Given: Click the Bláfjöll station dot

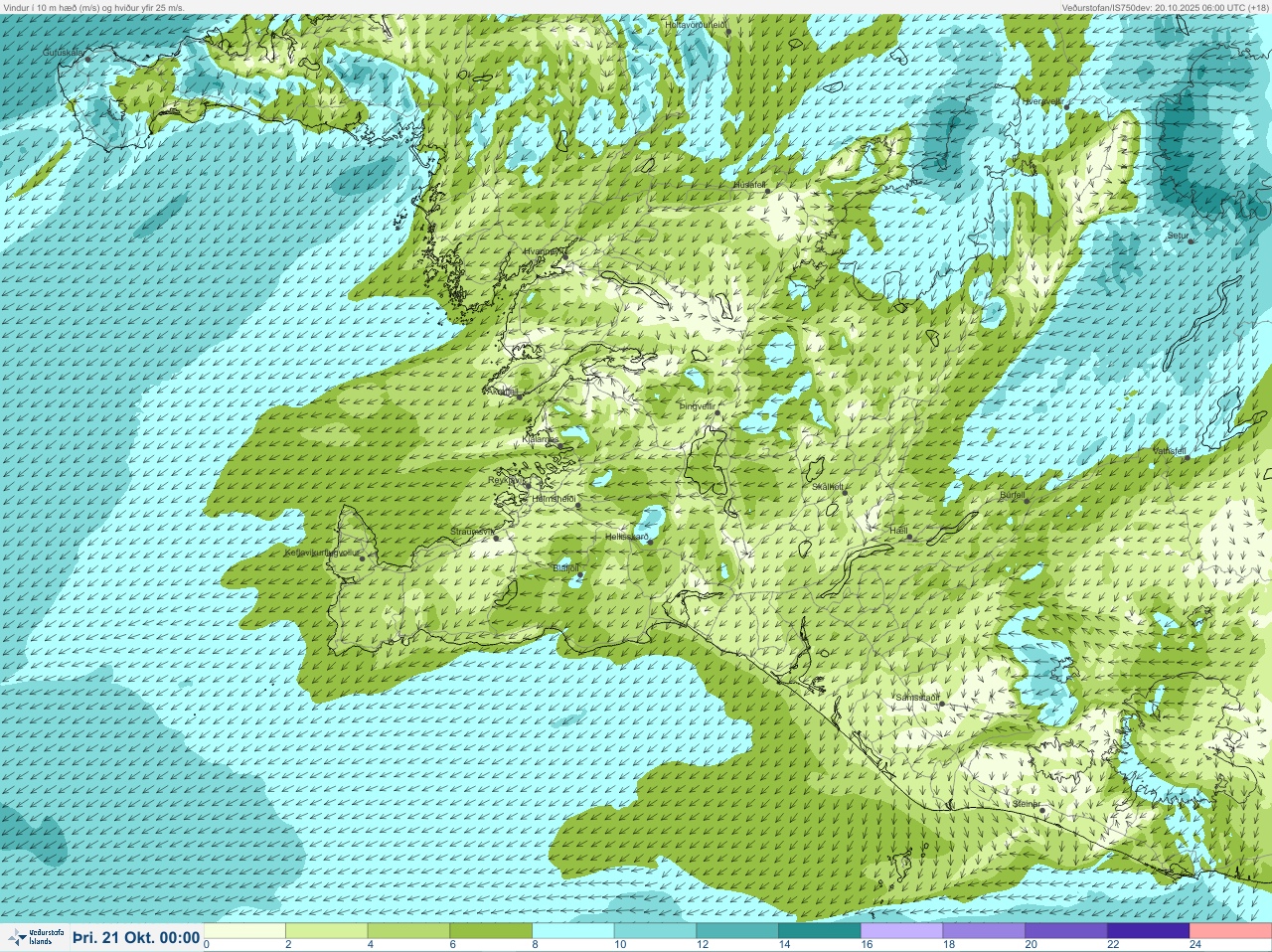Looking at the screenshot, I should pyautogui.click(x=581, y=575).
